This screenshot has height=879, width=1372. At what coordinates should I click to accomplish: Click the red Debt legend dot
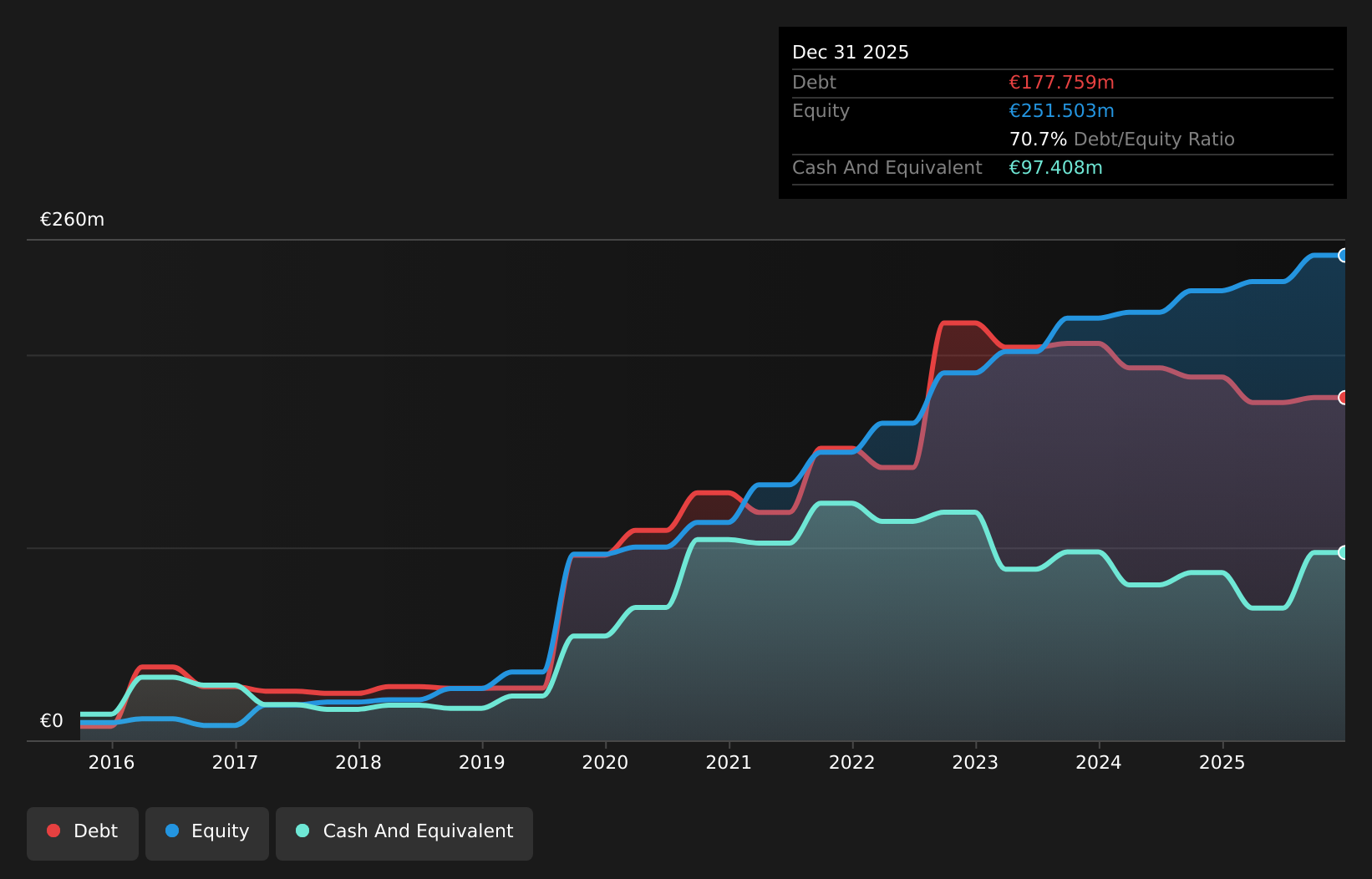(x=53, y=831)
